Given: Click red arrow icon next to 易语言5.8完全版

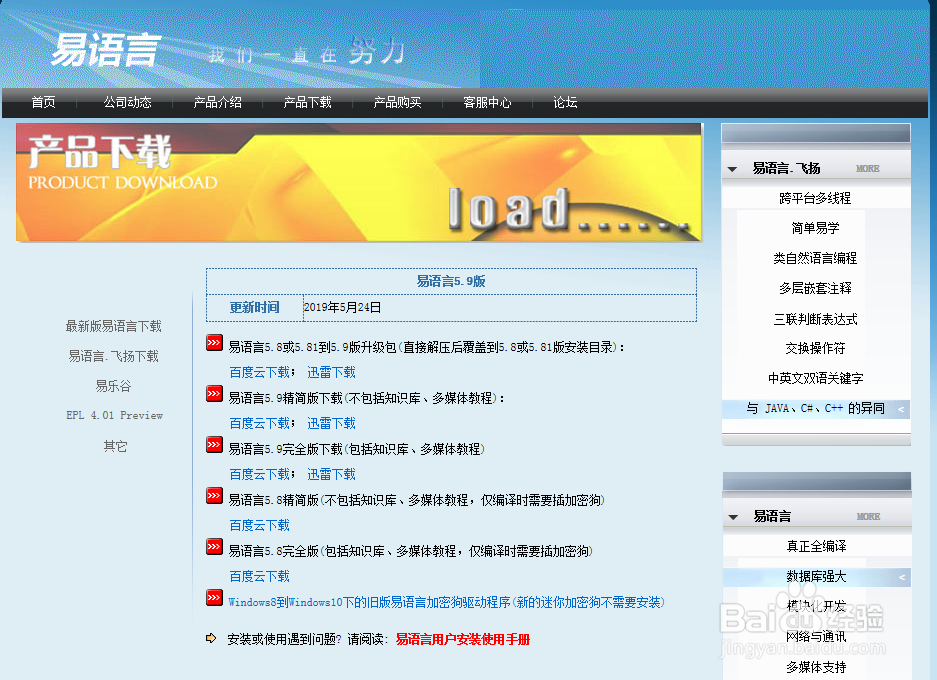Looking at the screenshot, I should tap(214, 546).
